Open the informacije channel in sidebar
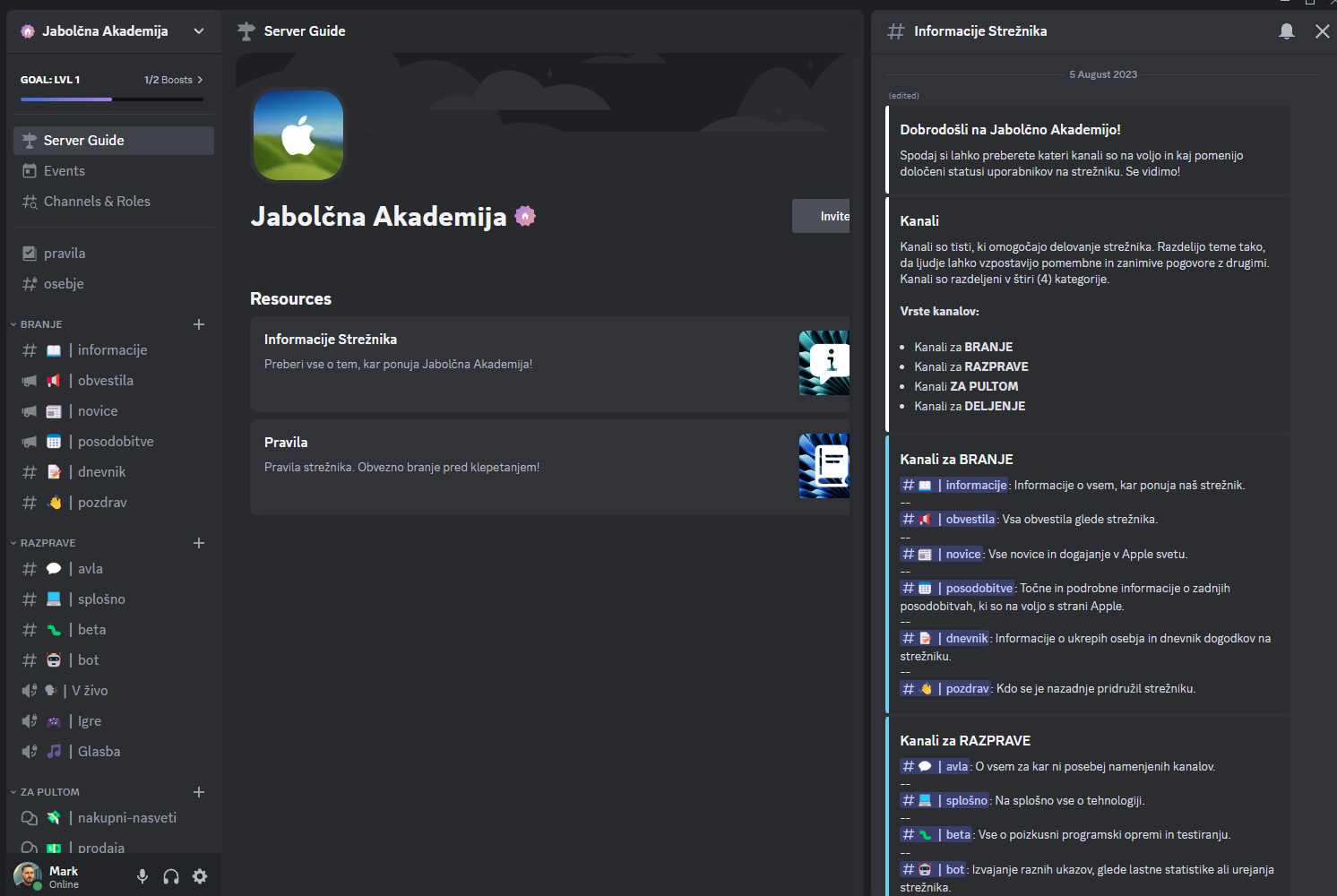 click(x=114, y=350)
